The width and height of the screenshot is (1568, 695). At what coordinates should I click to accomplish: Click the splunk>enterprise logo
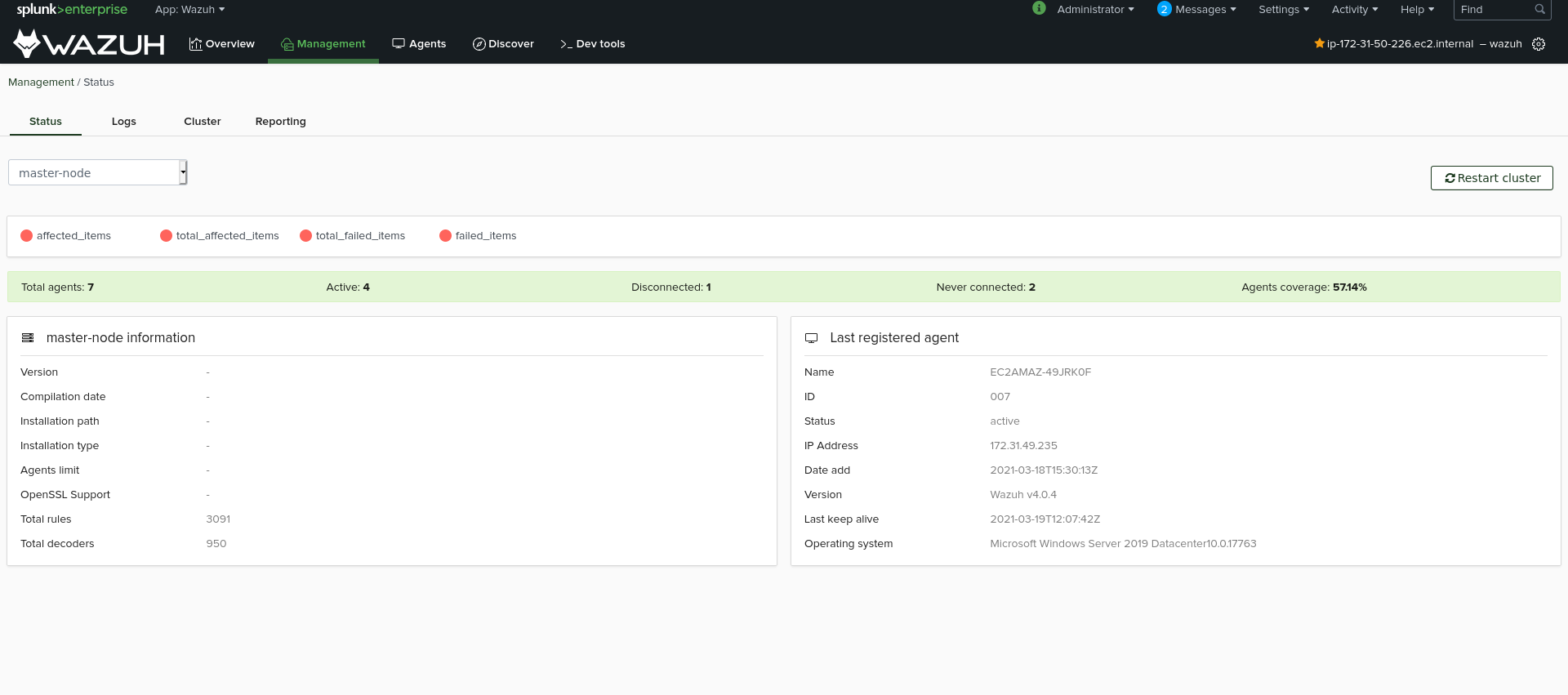(72, 10)
